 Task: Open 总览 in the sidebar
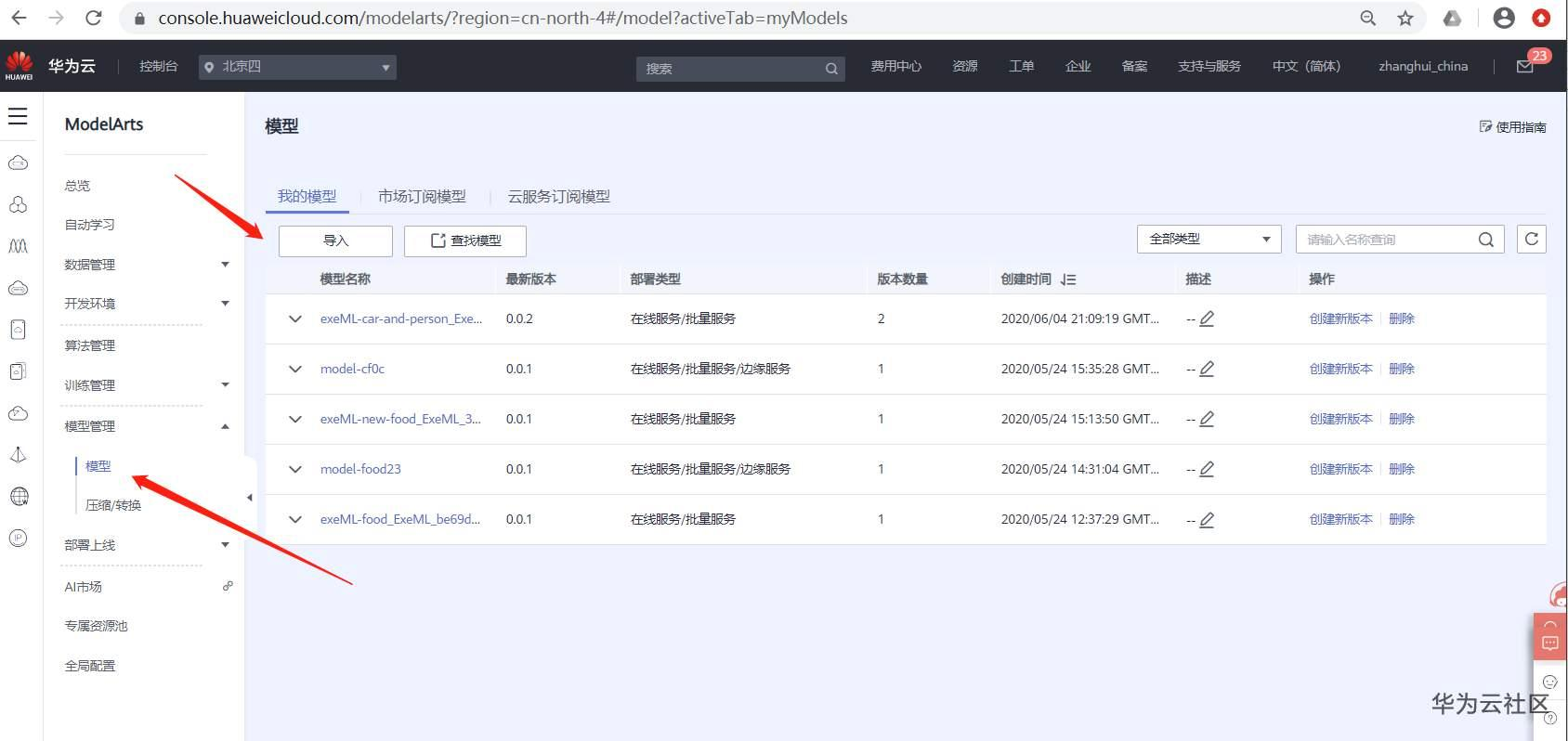[x=77, y=186]
